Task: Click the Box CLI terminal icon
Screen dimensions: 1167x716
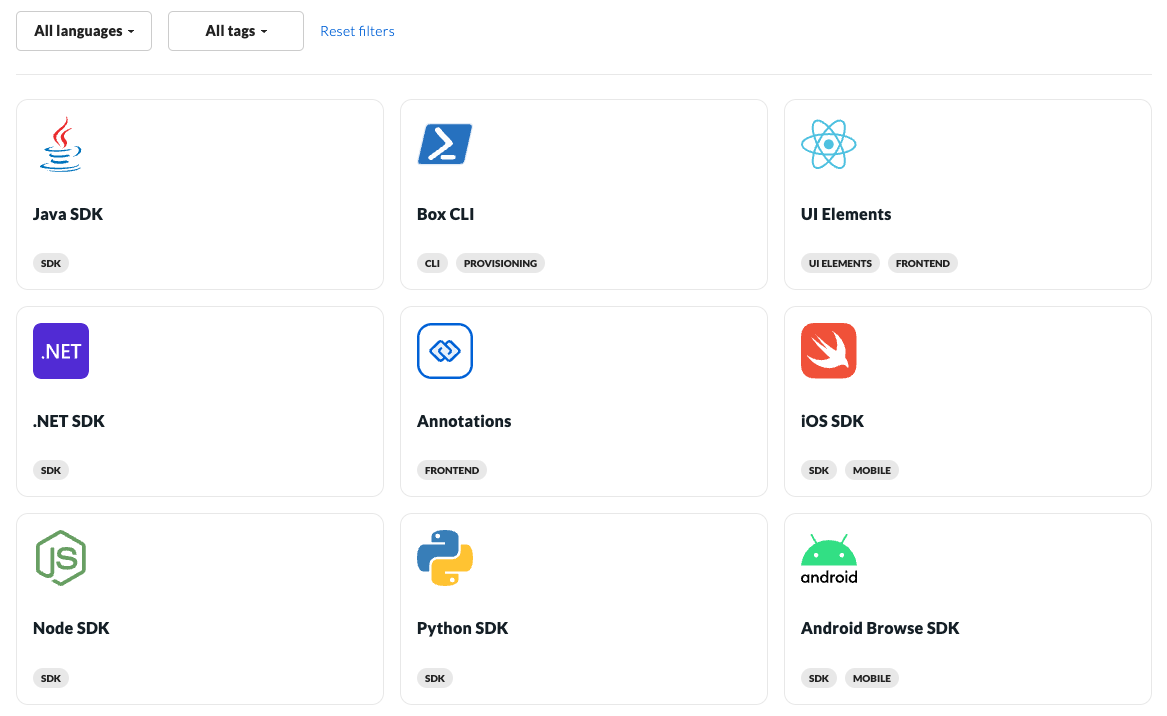Action: coord(444,143)
